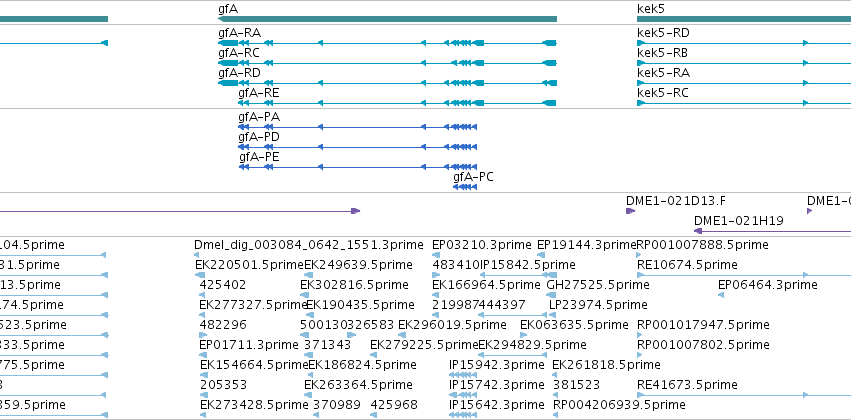
Task: Select the gfA-RE transcript label
Action: [x=259, y=93]
